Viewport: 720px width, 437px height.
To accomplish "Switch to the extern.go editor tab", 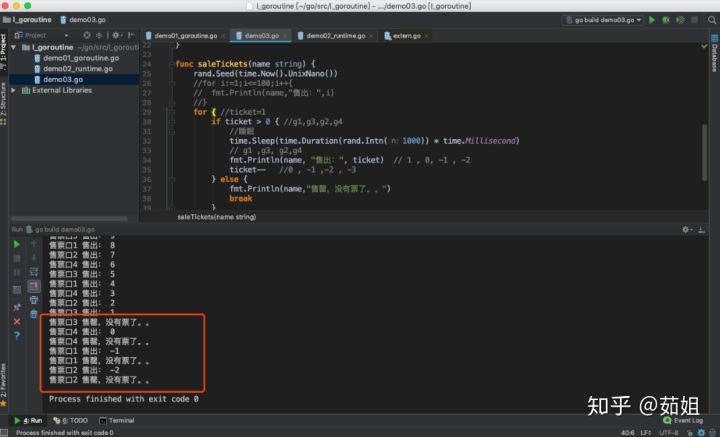I will pos(407,35).
